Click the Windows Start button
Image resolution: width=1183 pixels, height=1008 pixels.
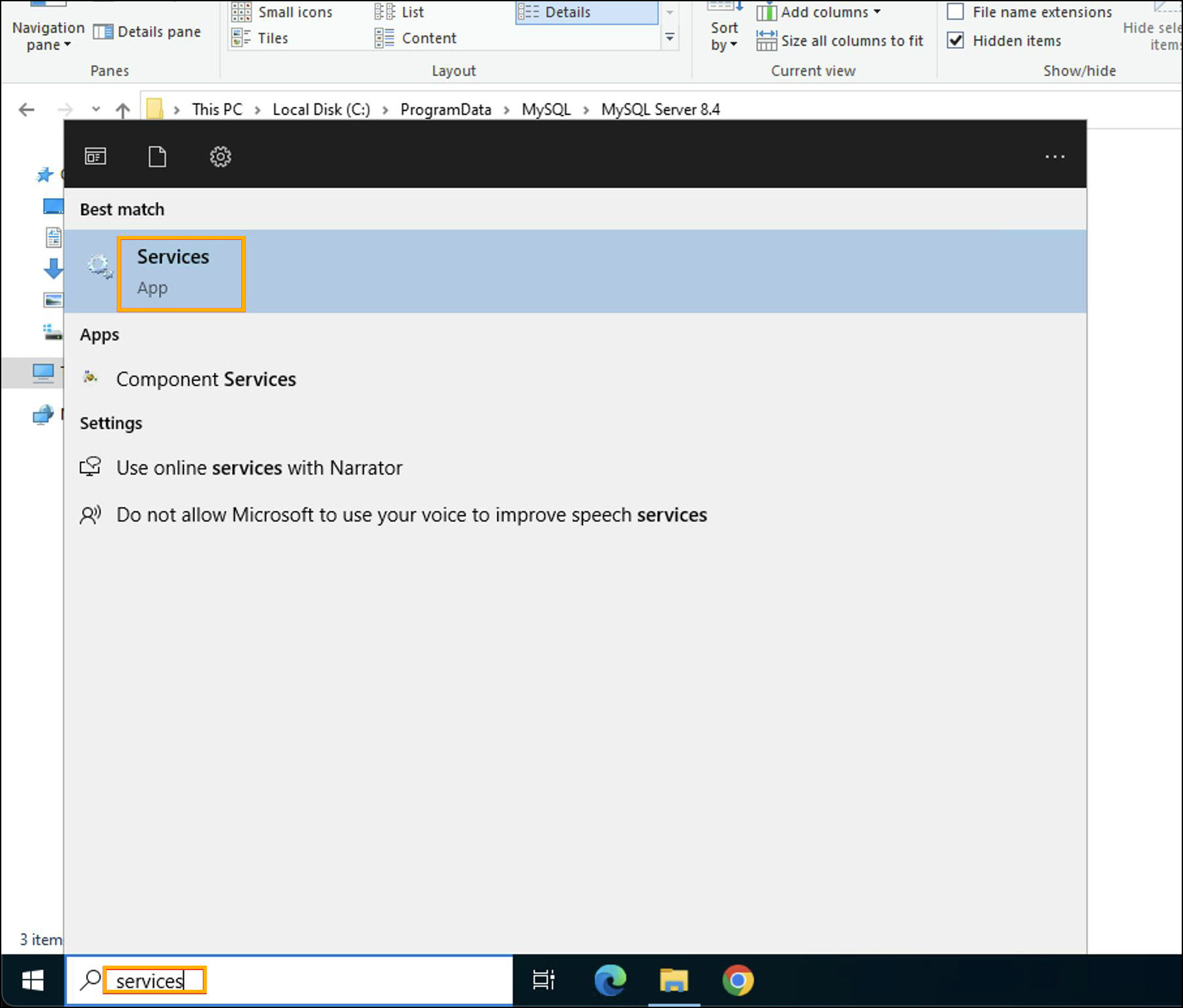[x=32, y=981]
